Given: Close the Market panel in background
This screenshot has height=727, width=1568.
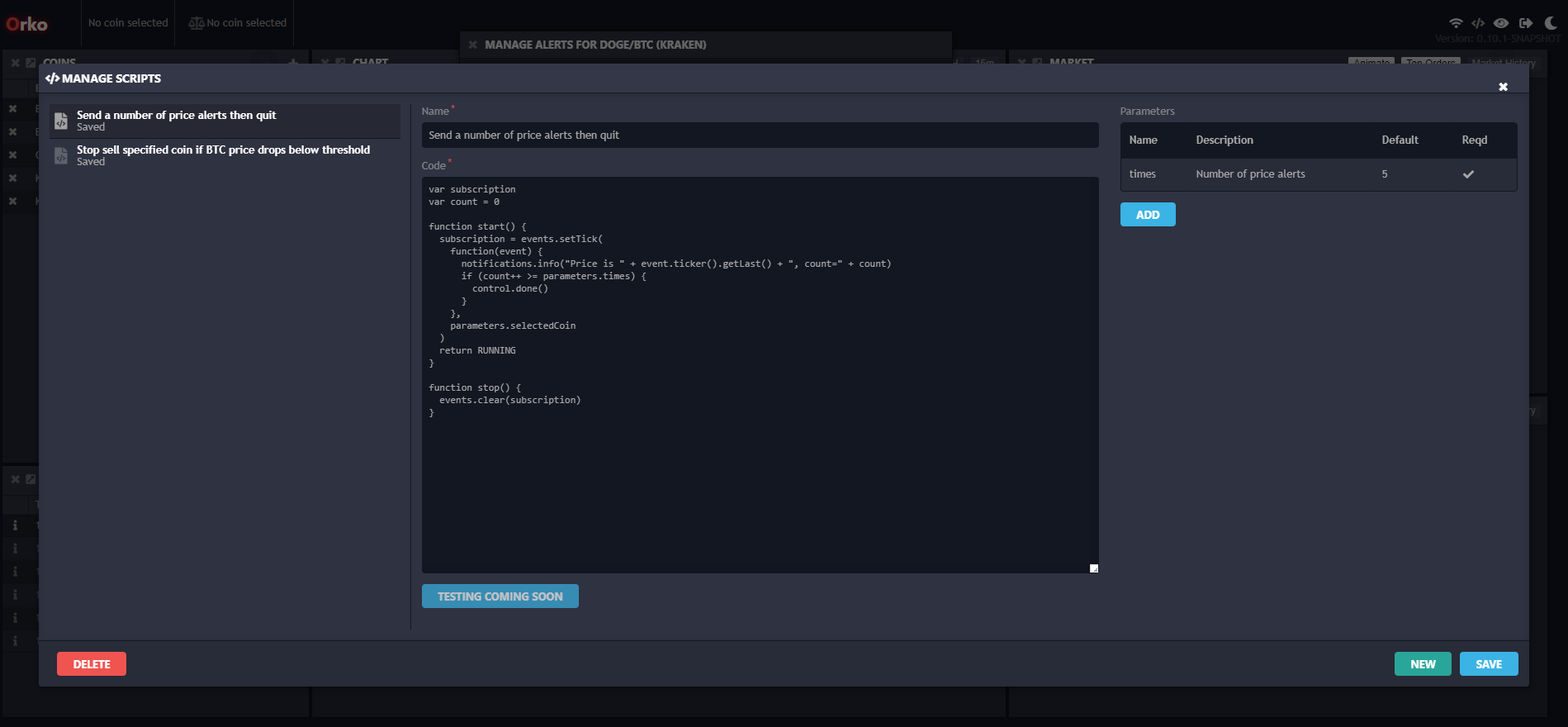Looking at the screenshot, I should (x=1022, y=63).
